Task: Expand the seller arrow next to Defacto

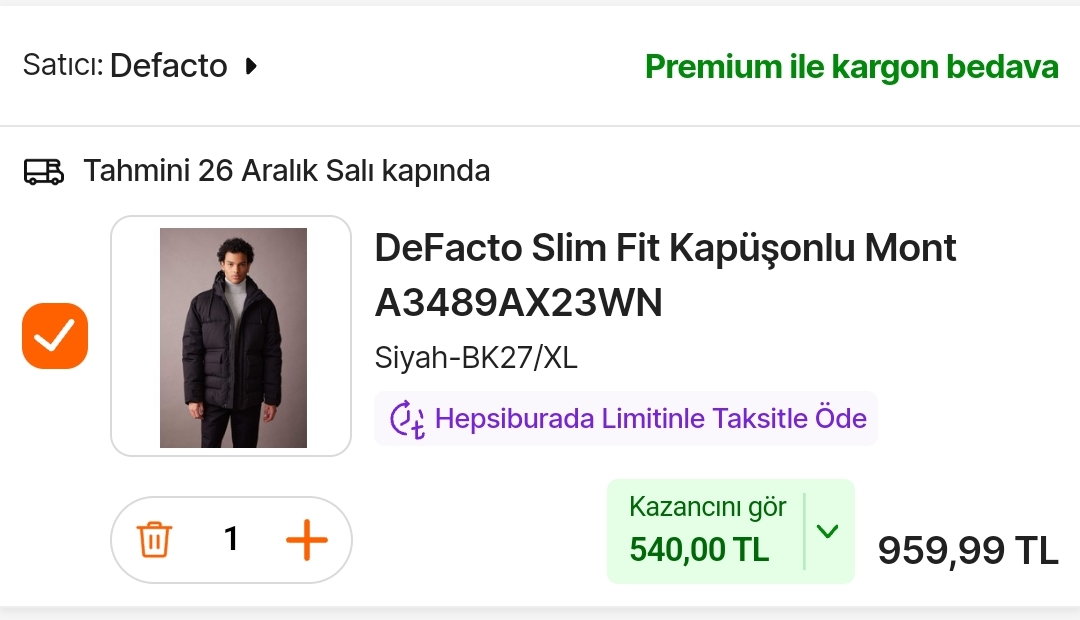Action: 251,67
